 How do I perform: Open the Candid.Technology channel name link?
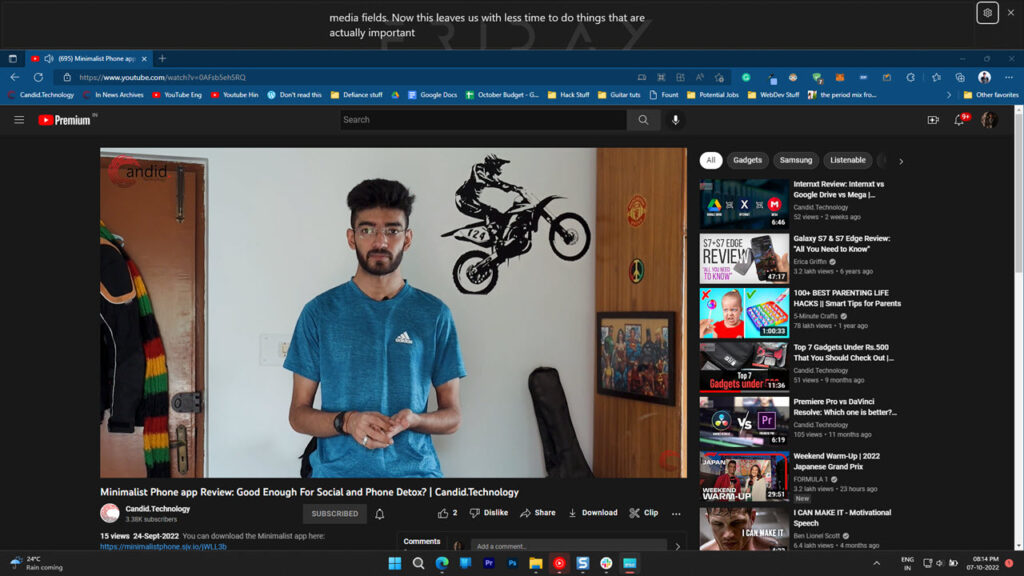coord(157,509)
